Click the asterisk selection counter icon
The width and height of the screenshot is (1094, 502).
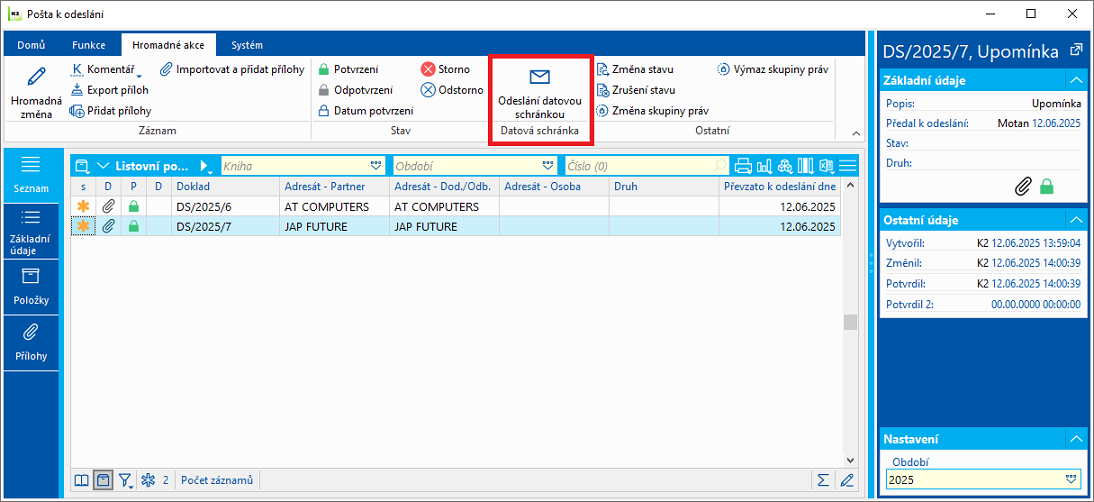click(149, 480)
